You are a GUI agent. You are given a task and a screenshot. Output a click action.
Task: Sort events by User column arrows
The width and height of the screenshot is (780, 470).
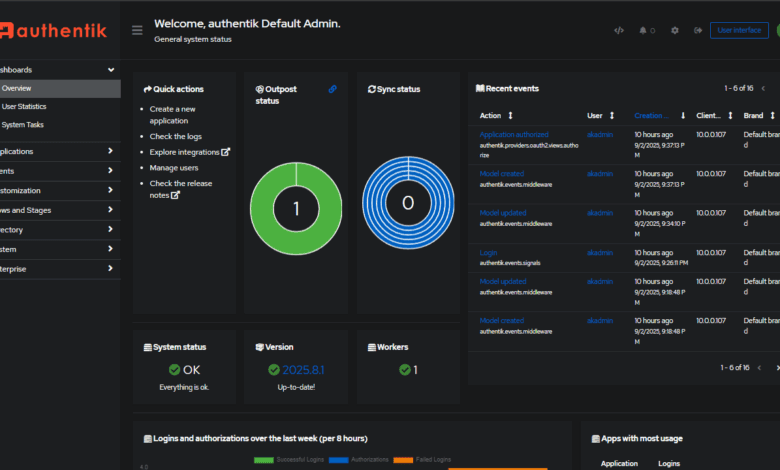click(x=612, y=115)
